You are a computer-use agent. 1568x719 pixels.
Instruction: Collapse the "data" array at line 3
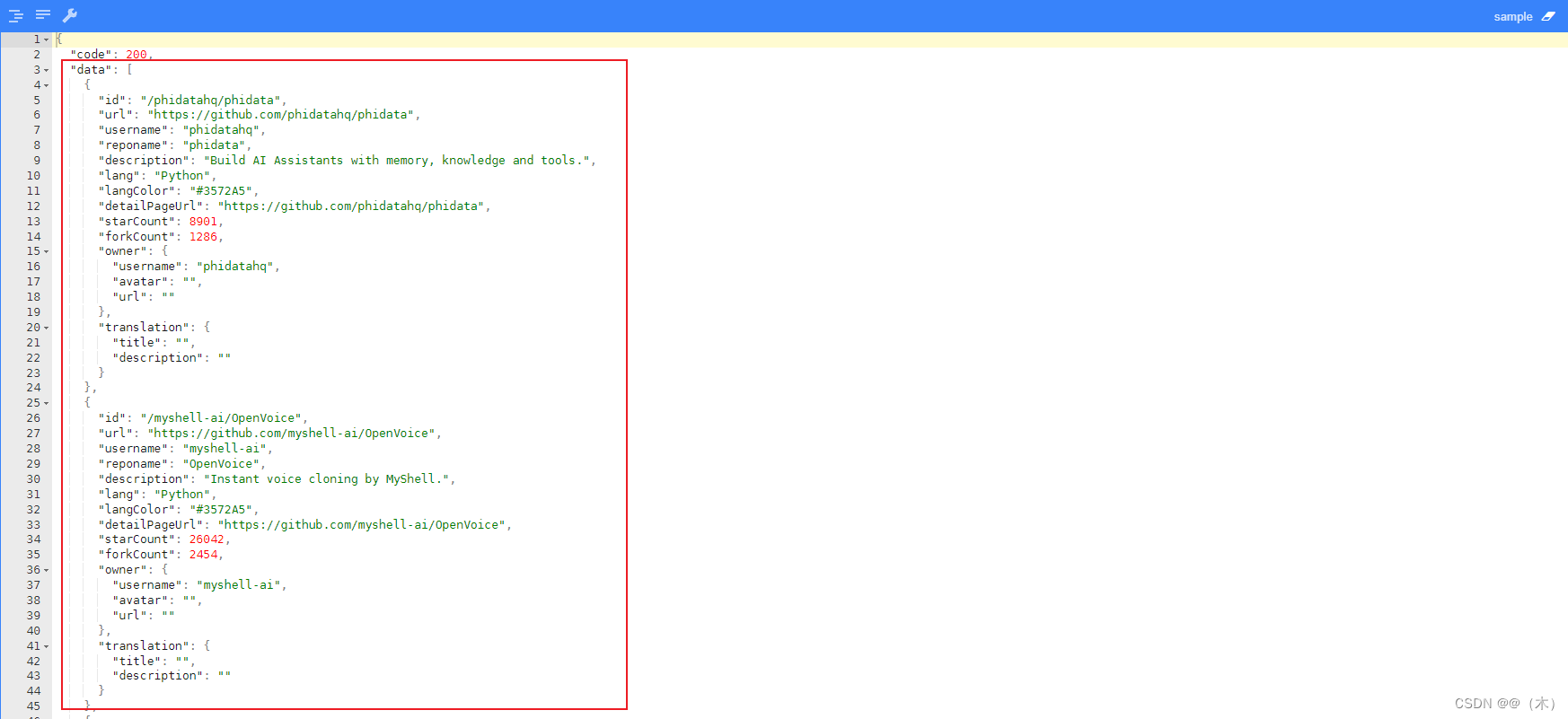pos(47,70)
